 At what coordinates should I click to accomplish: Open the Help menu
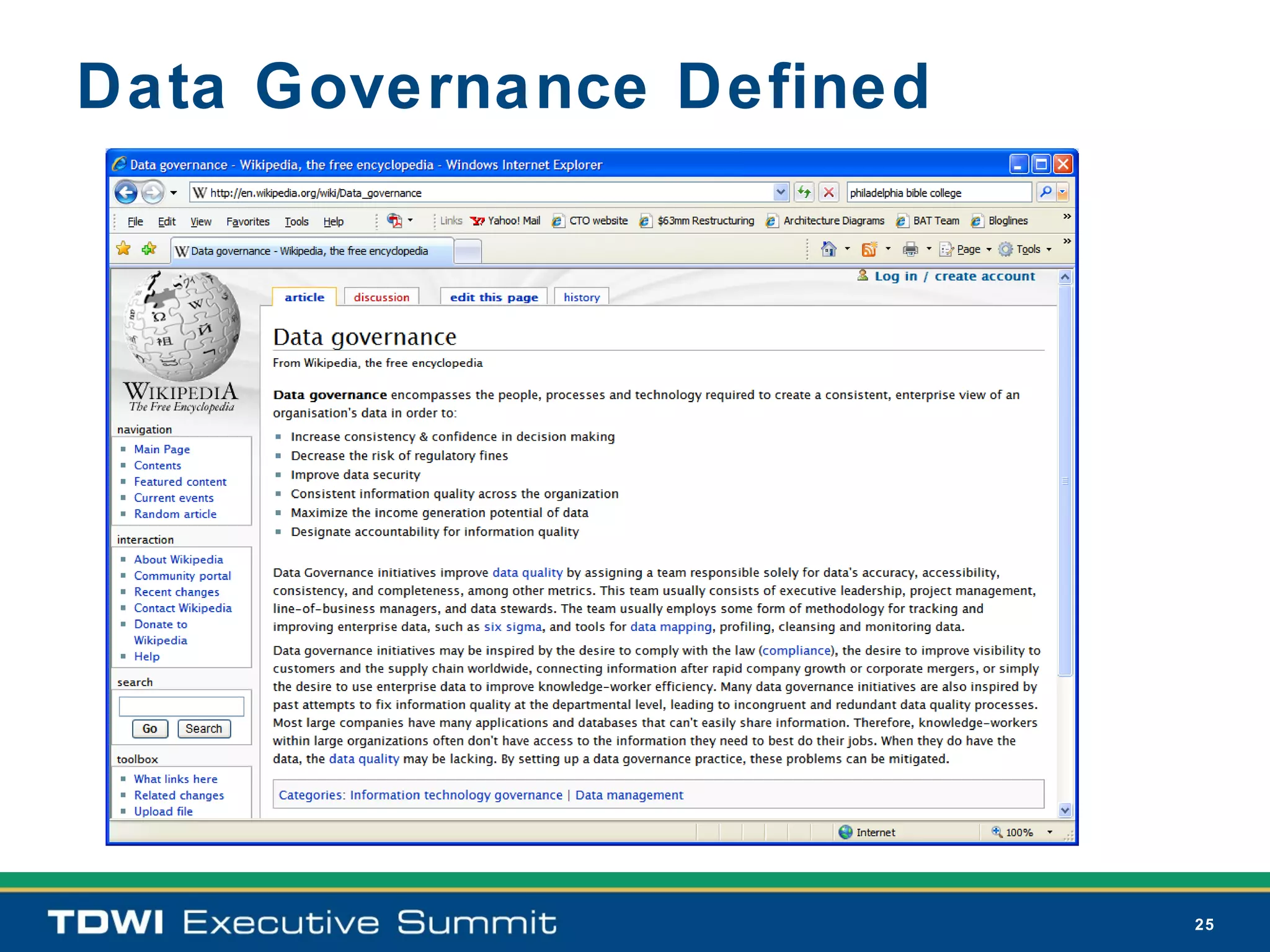pos(333,222)
